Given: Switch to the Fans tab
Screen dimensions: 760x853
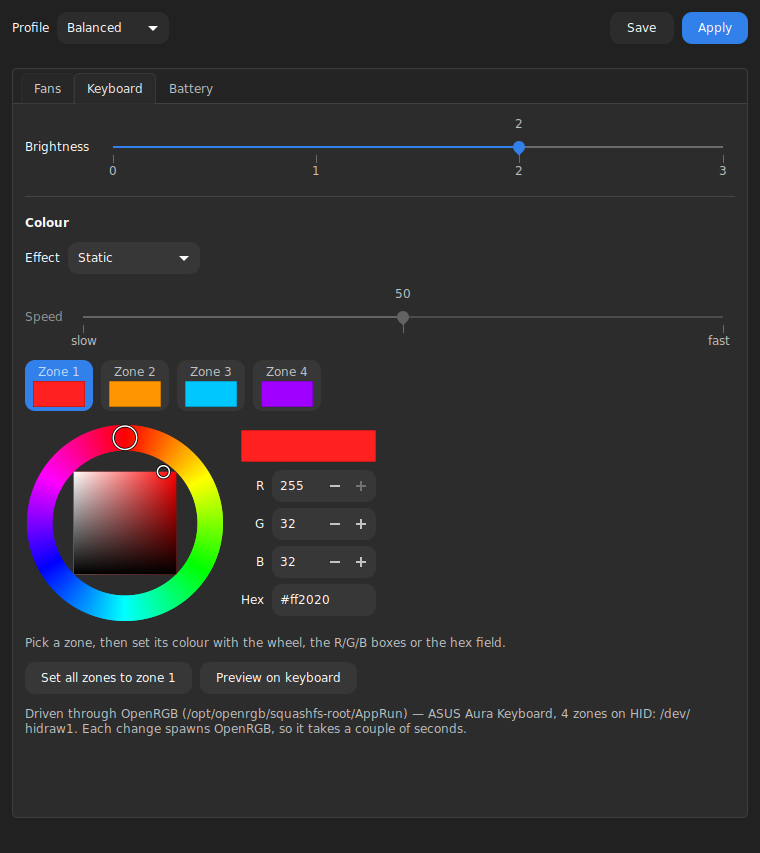Looking at the screenshot, I should click(47, 89).
